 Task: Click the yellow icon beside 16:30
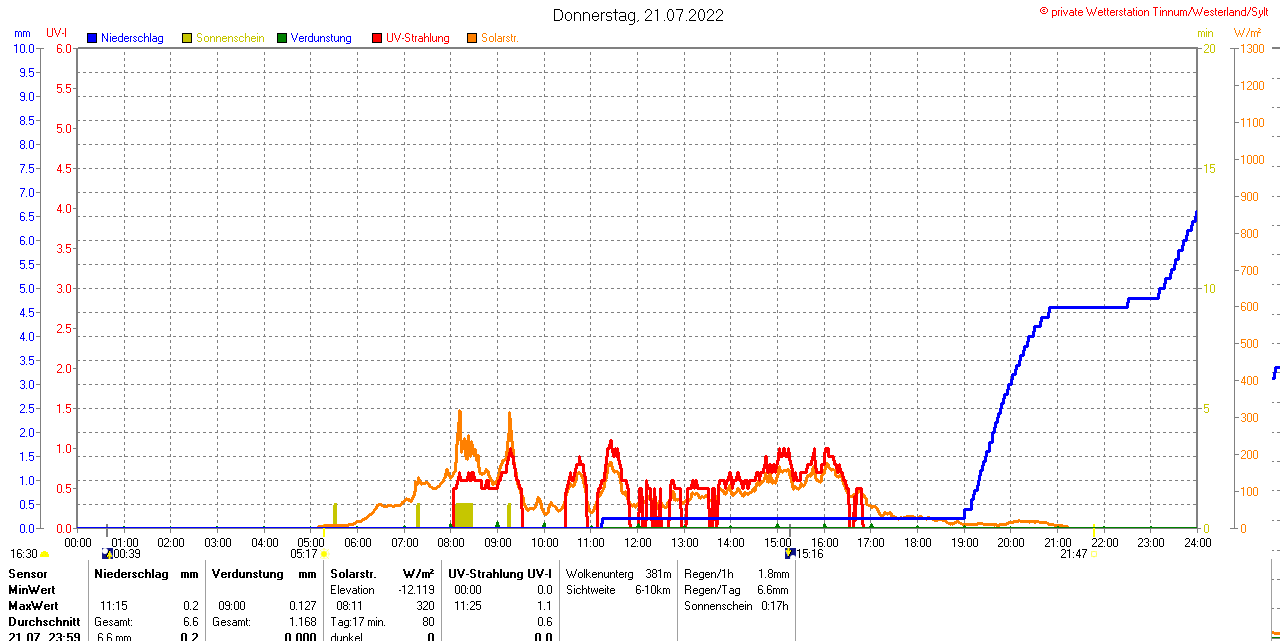45,553
